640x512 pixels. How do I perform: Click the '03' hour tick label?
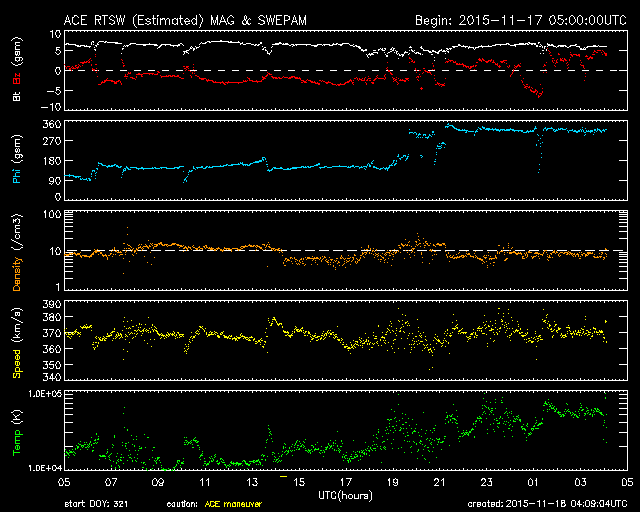coord(580,482)
